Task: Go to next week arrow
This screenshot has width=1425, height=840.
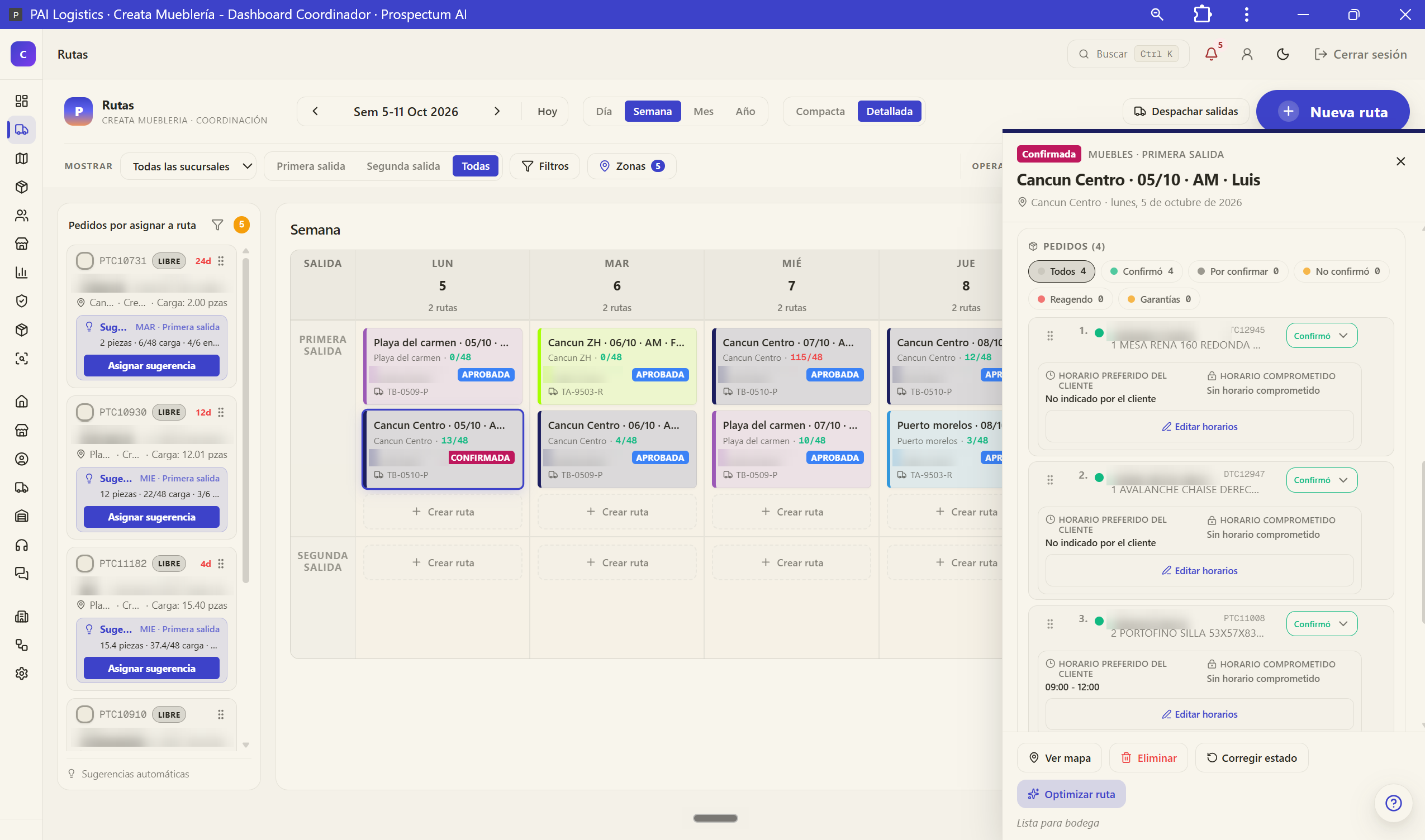Action: 497,112
